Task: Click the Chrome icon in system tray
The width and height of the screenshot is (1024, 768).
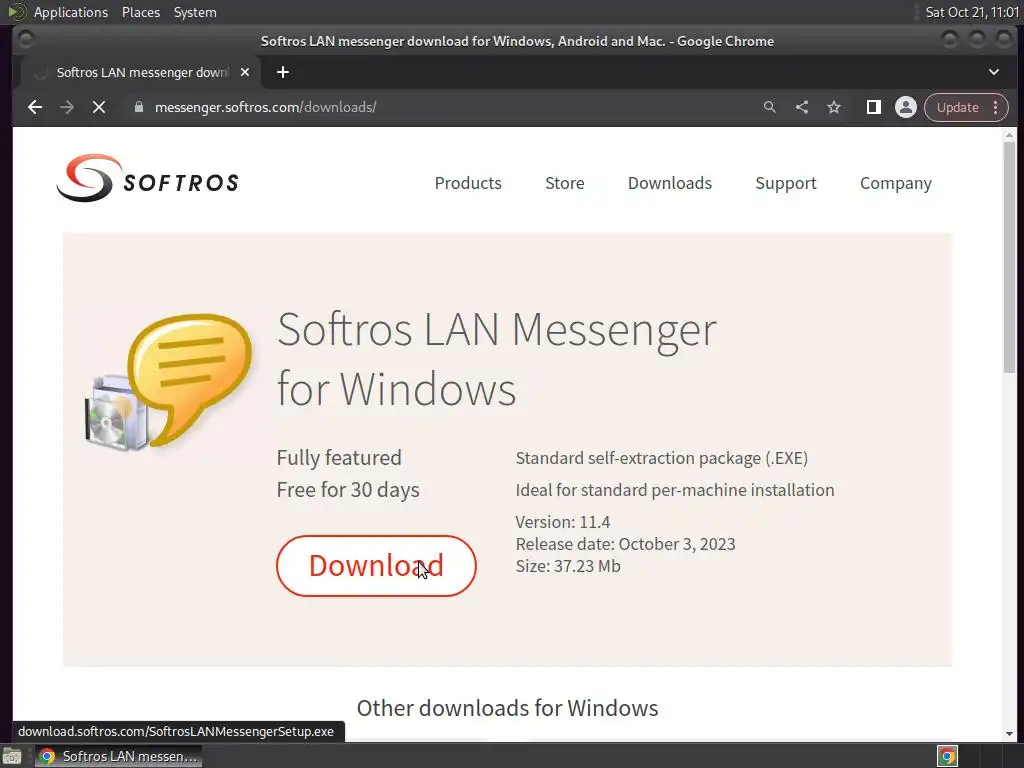Action: (947, 756)
